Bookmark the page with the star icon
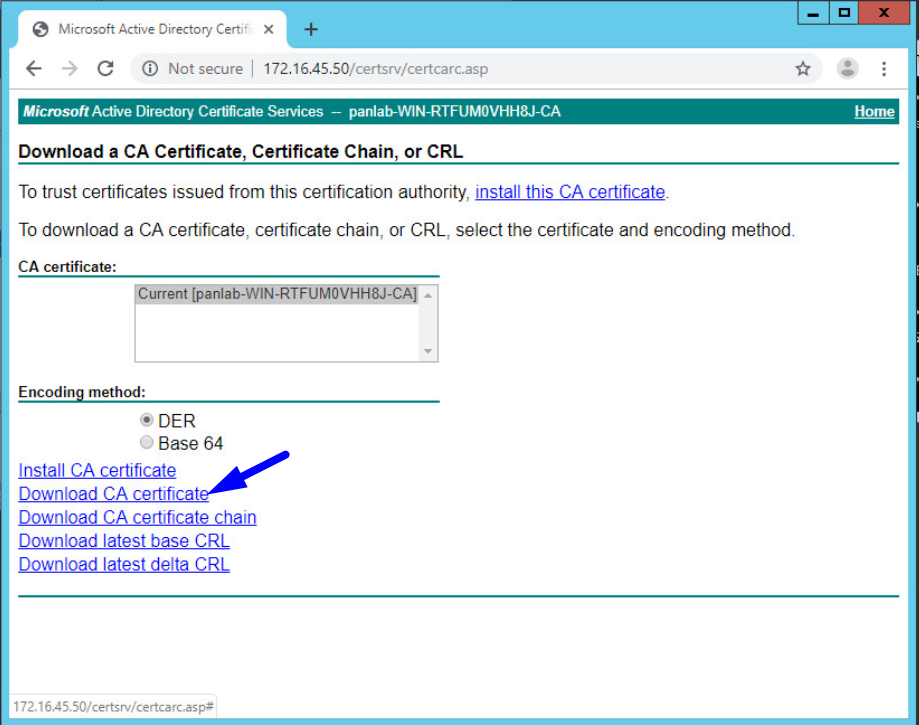The image size is (919, 725). [803, 68]
